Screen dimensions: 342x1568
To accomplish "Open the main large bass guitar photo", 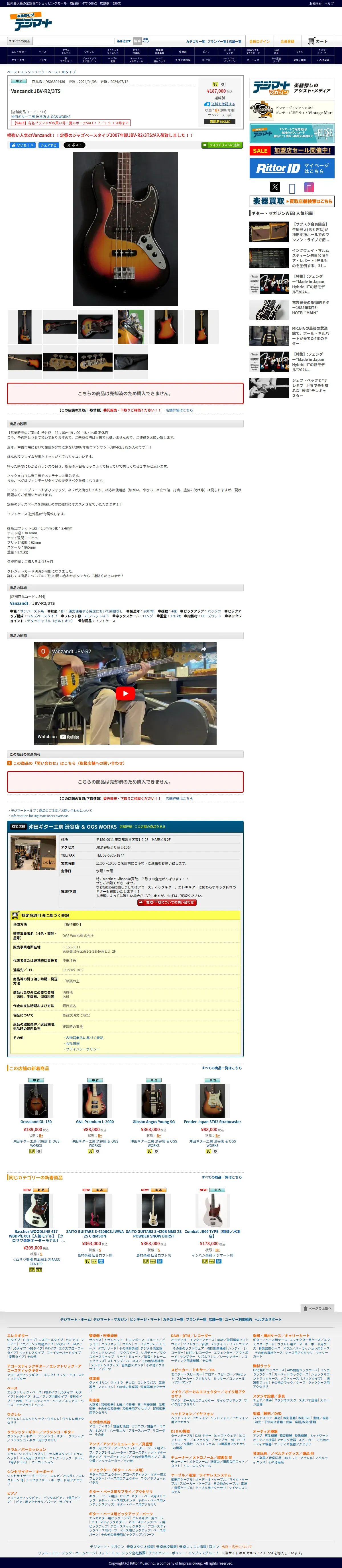I will click(125, 229).
